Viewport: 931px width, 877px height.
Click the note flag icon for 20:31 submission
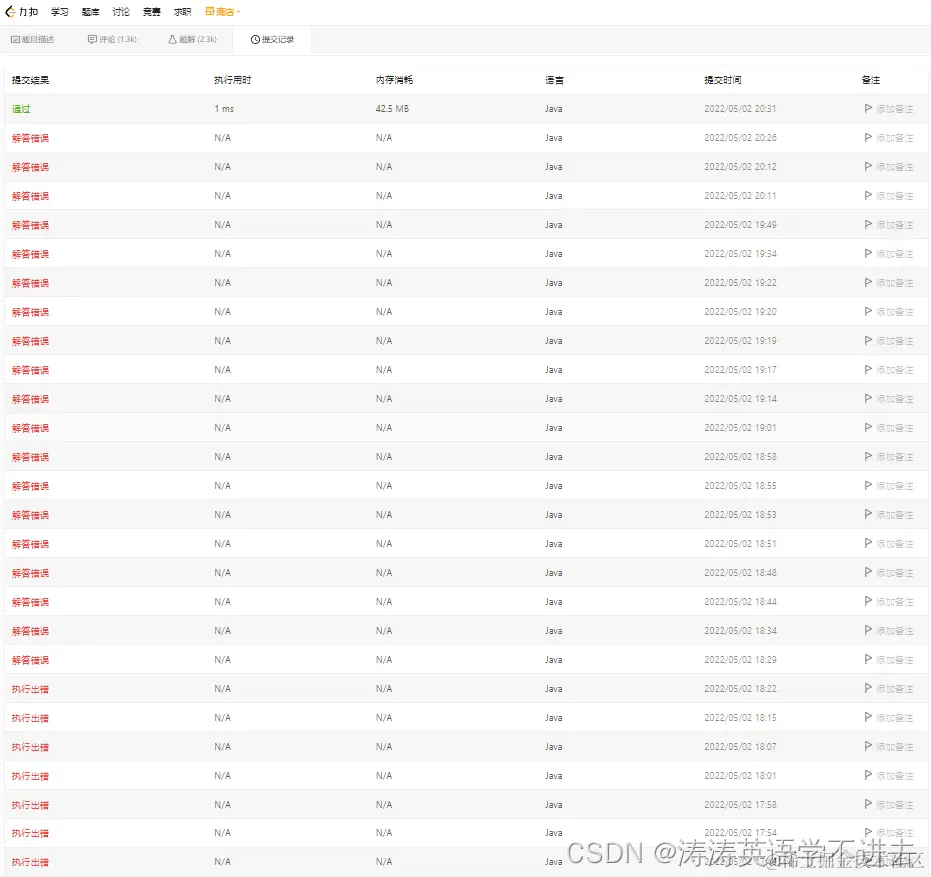(868, 109)
